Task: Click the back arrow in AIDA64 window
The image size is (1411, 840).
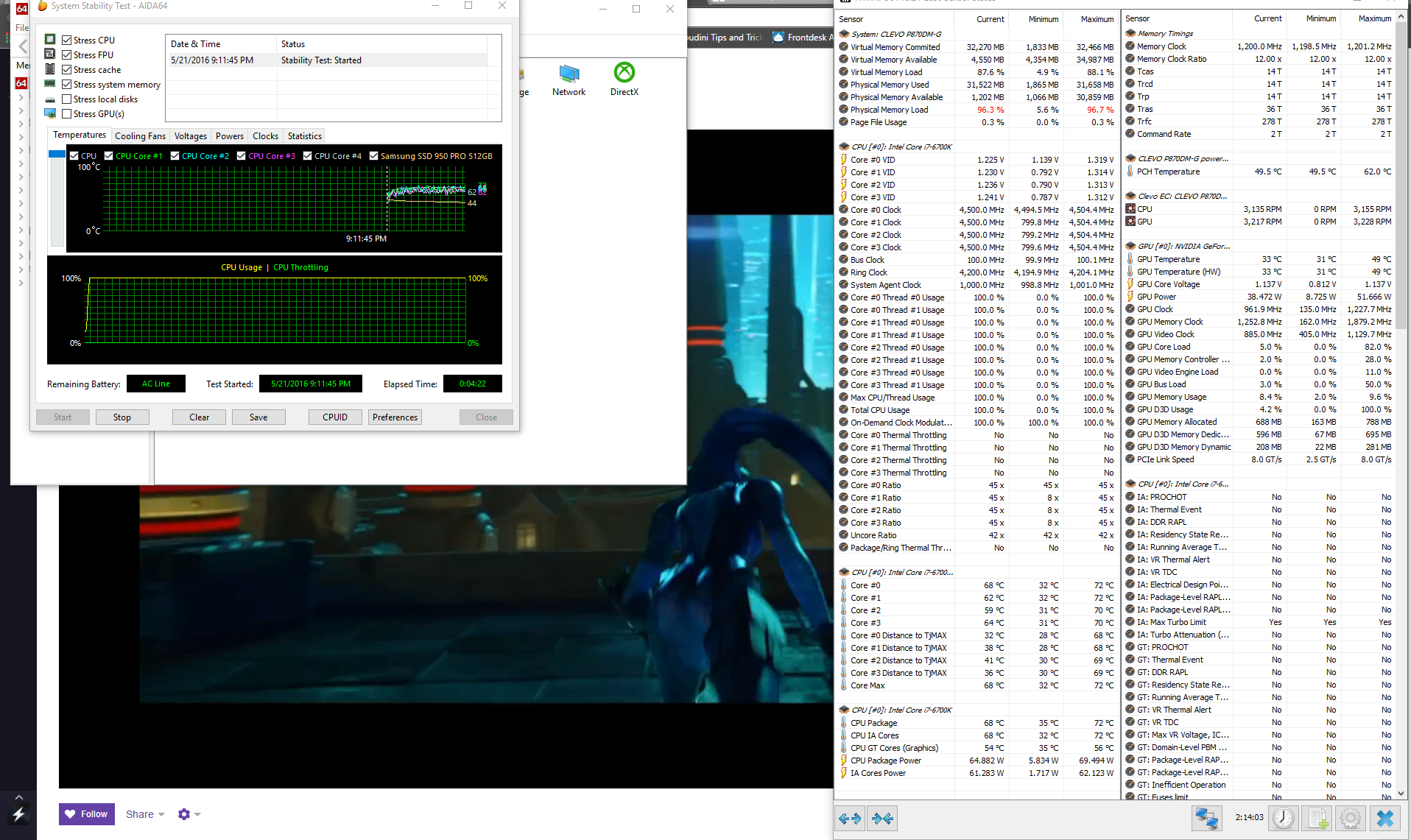Action: pyautogui.click(x=23, y=47)
